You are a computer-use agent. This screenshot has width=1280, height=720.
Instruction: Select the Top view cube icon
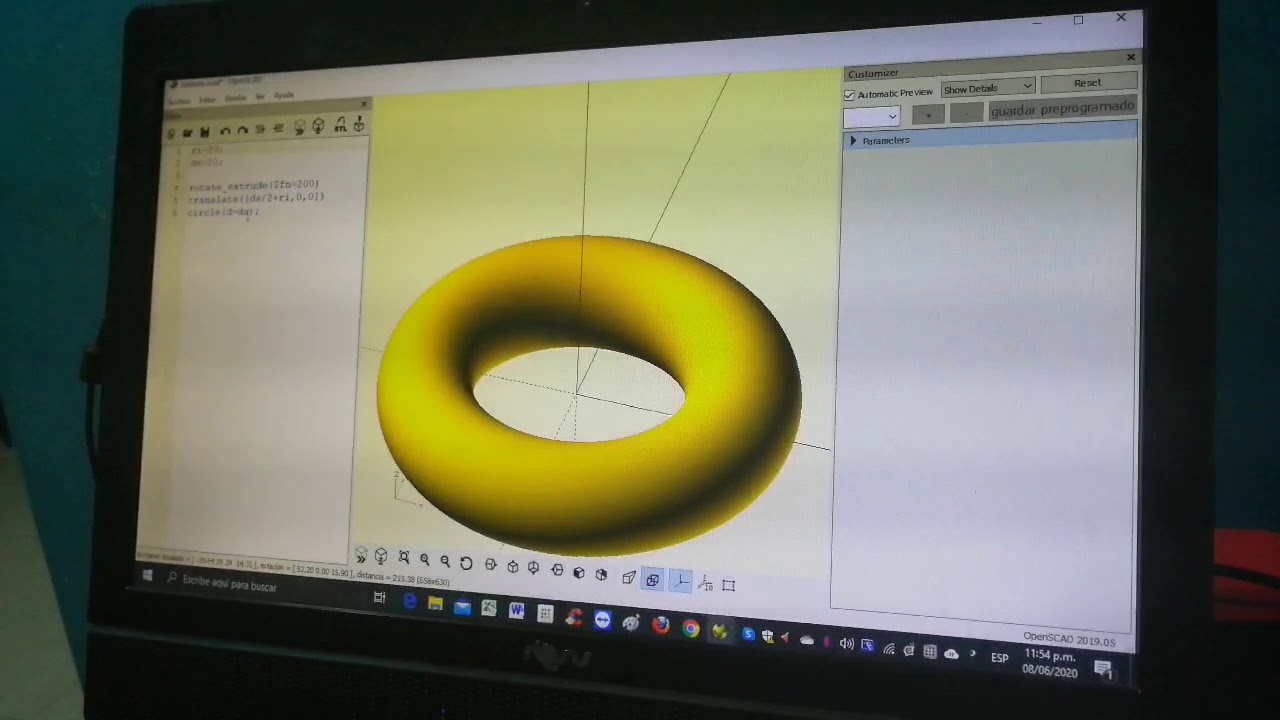pos(513,567)
